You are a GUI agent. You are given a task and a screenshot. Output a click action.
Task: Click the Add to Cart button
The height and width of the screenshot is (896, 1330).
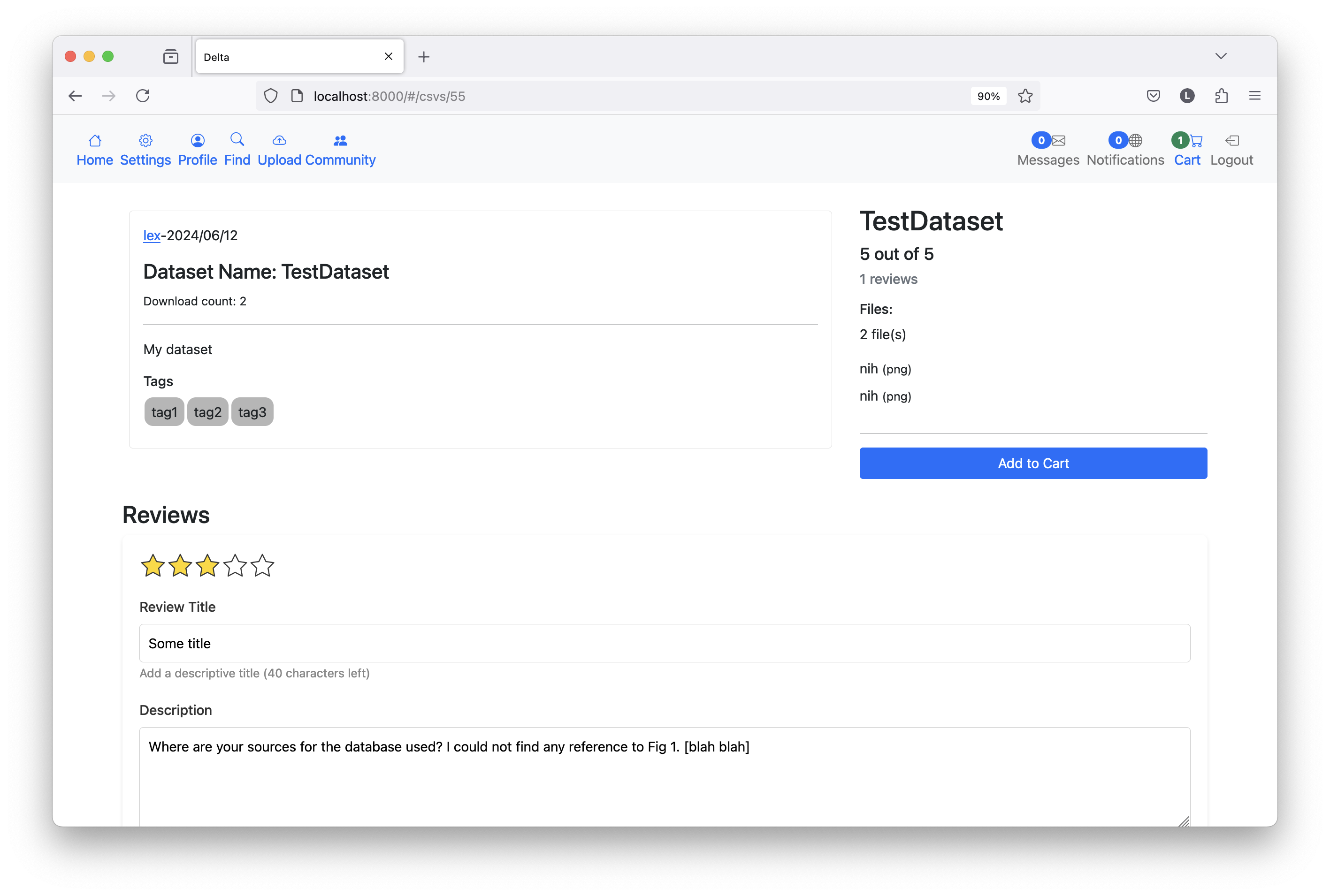[1033, 463]
